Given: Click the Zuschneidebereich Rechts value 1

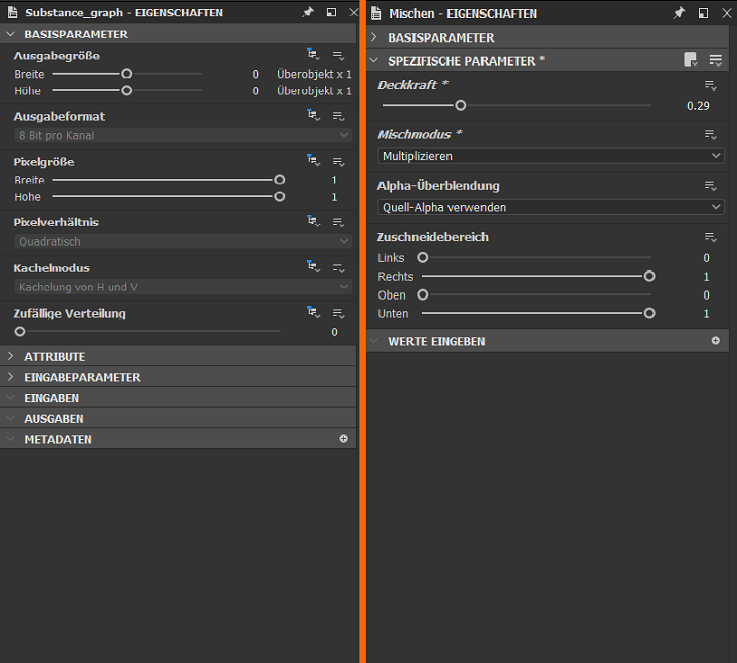Looking at the screenshot, I should 706,277.
